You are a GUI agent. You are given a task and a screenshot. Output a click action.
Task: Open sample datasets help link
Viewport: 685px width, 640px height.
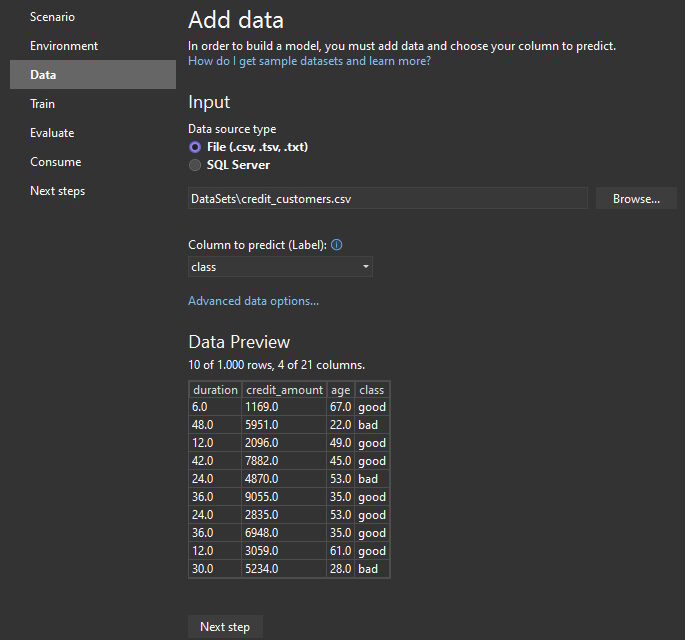[309, 61]
